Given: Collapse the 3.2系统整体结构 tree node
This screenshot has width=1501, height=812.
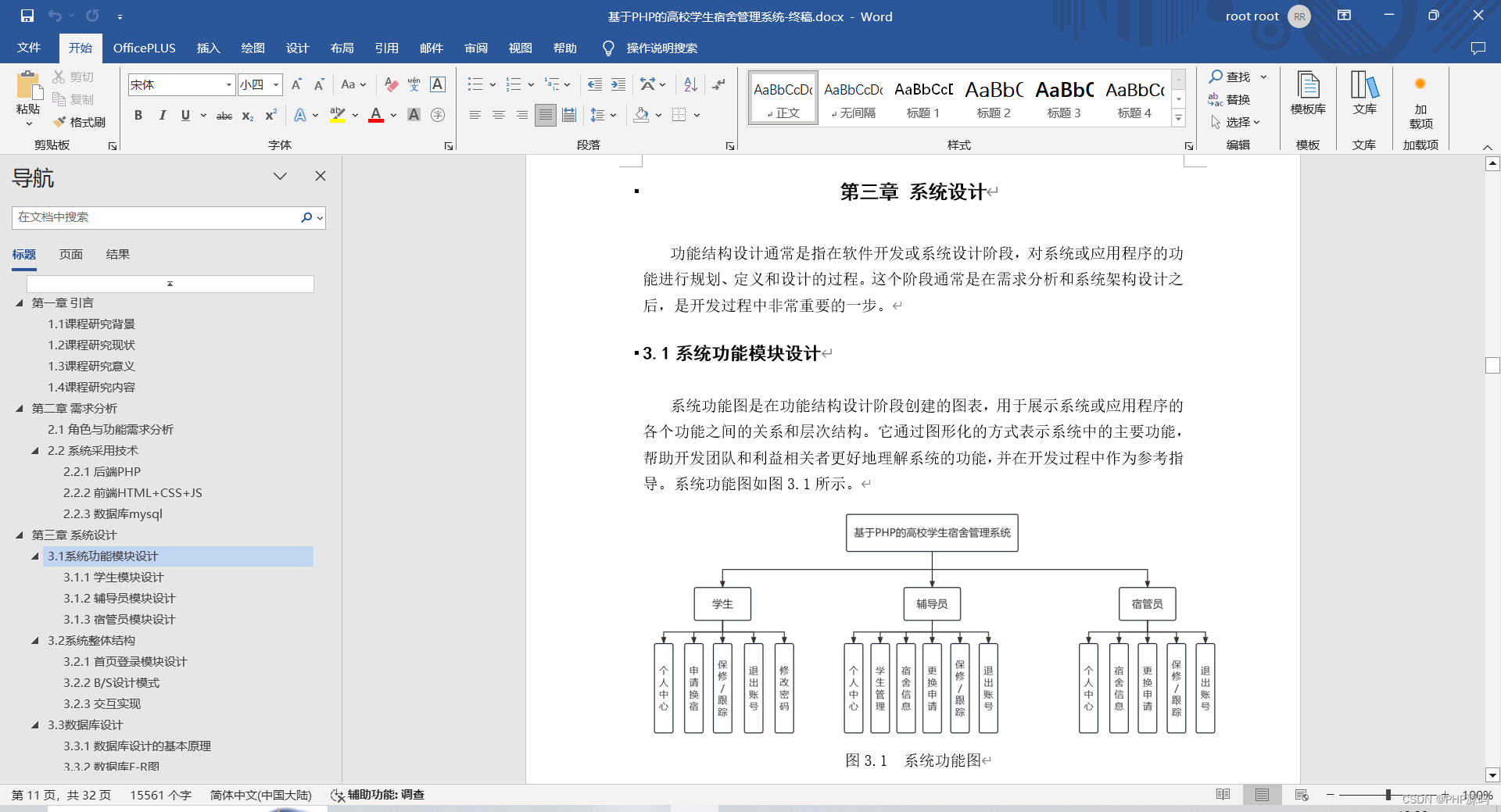Looking at the screenshot, I should pos(35,640).
